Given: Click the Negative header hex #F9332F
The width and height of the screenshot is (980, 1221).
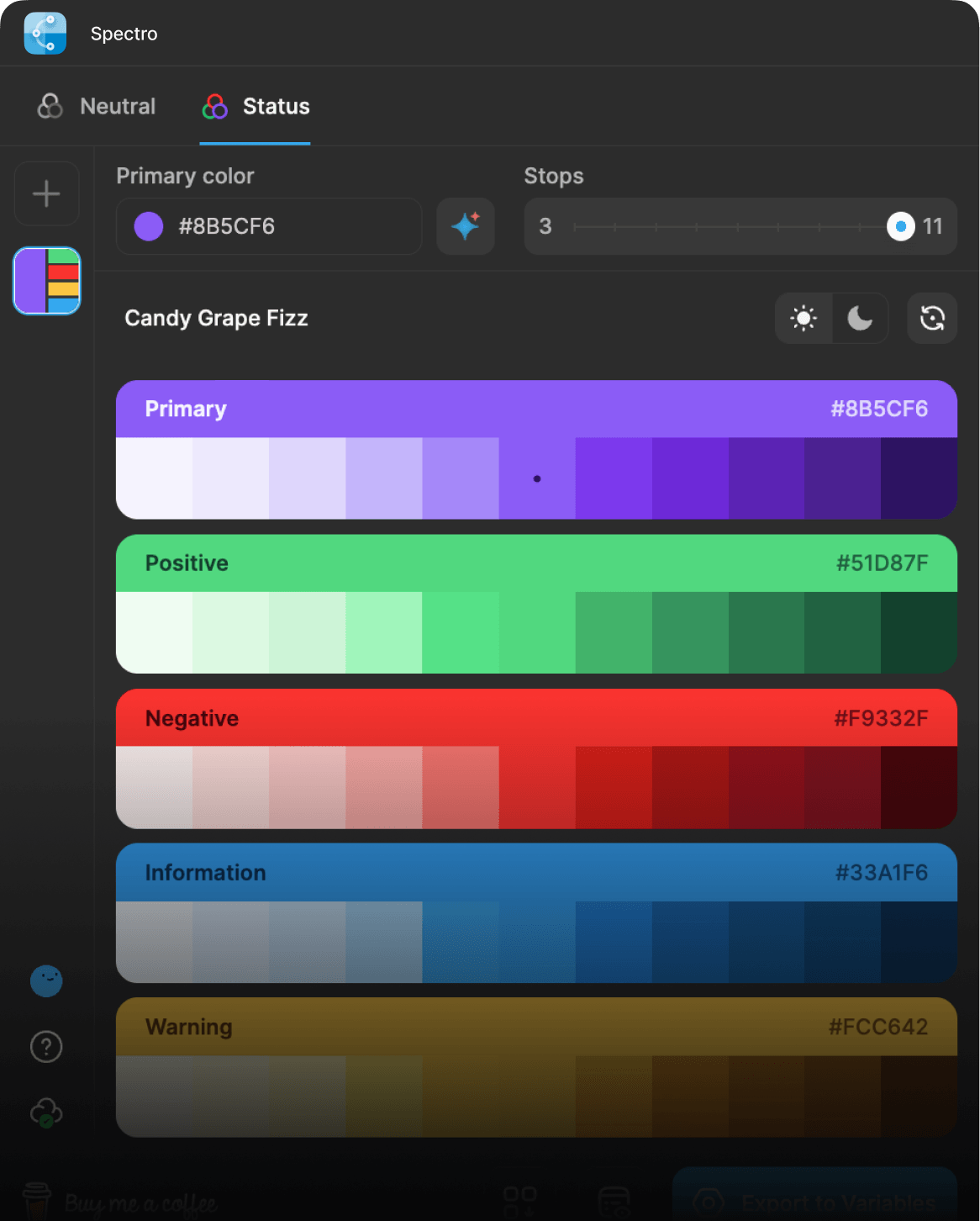Looking at the screenshot, I should (882, 718).
